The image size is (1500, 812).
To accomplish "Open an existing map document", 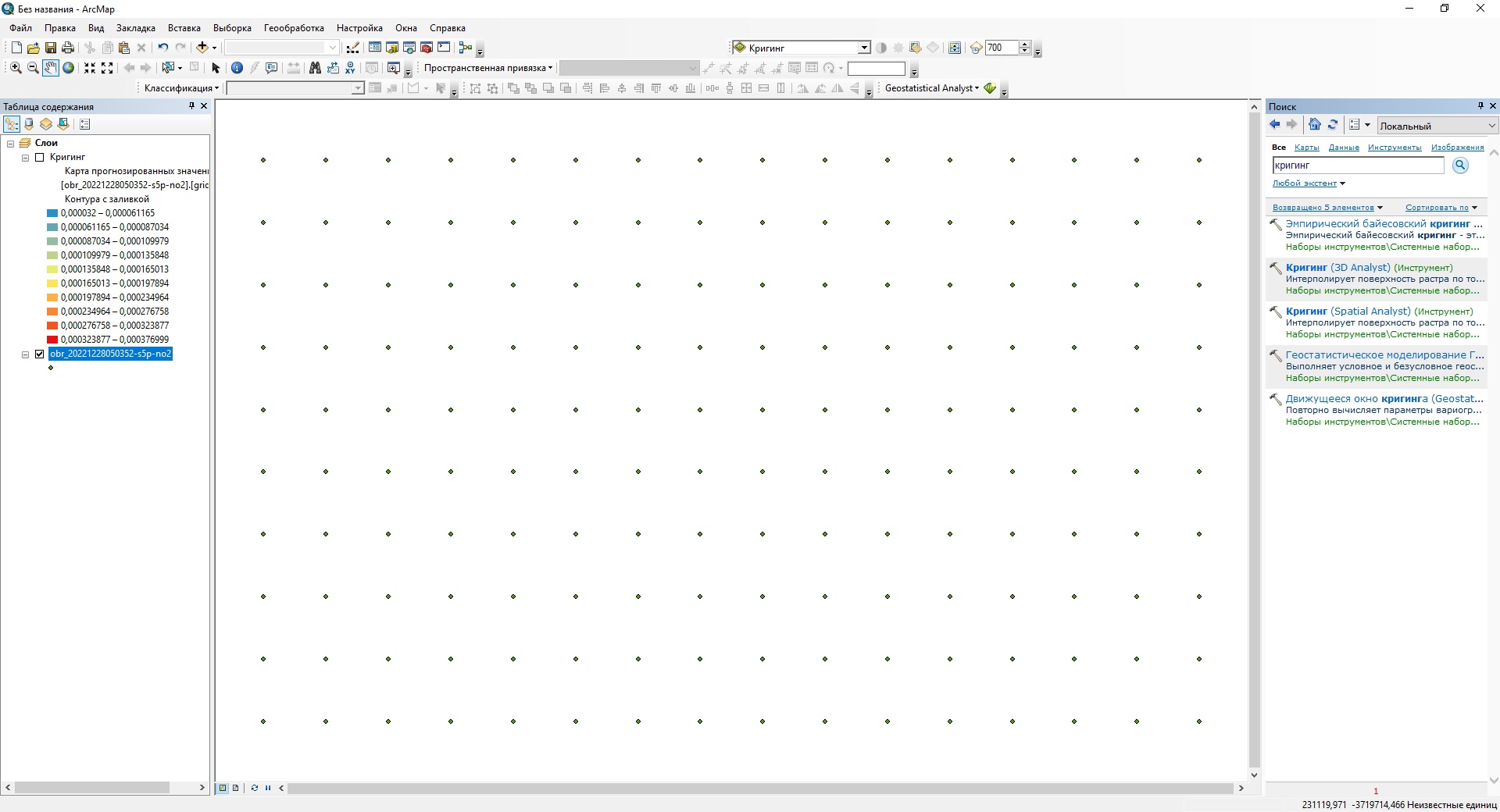I will (x=34, y=48).
